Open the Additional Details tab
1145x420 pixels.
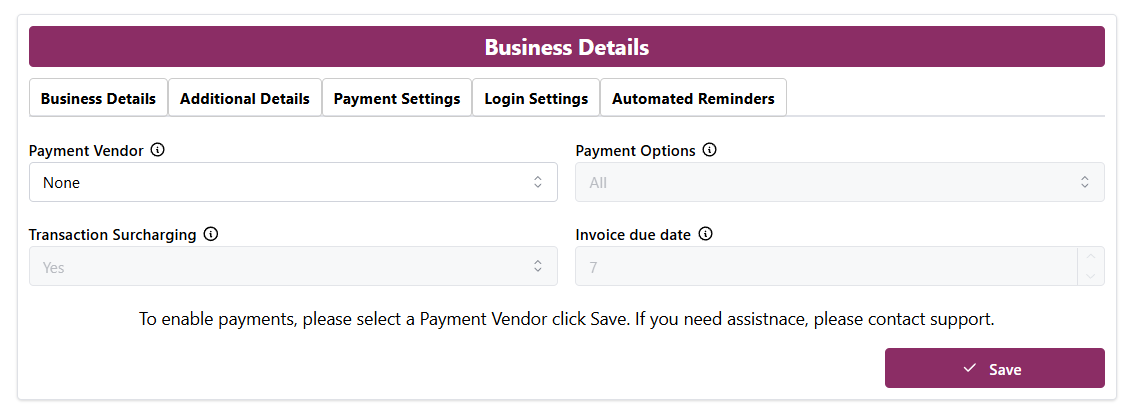coord(245,99)
